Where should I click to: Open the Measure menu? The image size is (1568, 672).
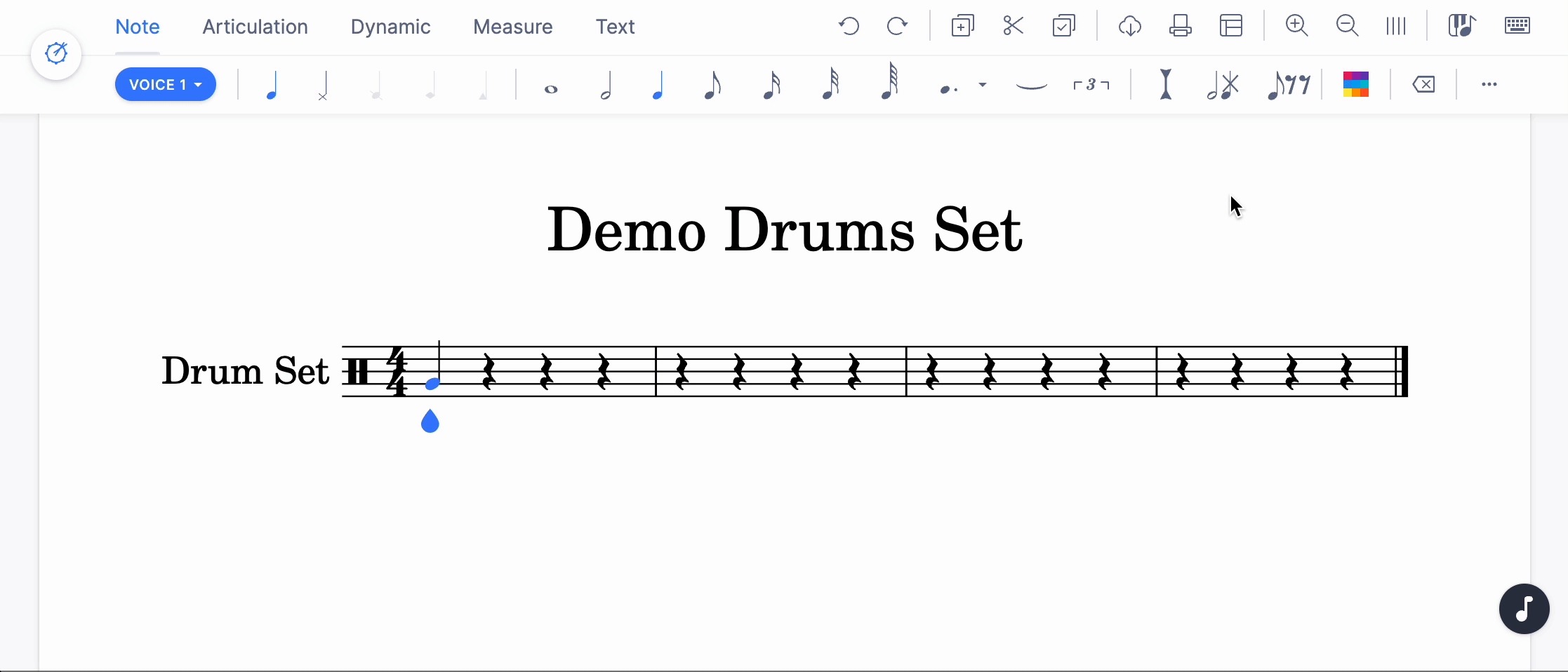click(x=513, y=27)
